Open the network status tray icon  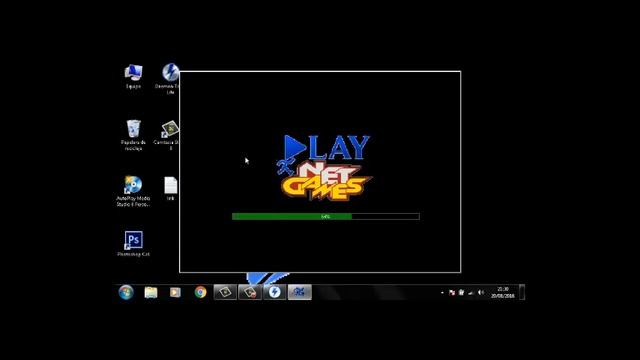click(x=471, y=293)
